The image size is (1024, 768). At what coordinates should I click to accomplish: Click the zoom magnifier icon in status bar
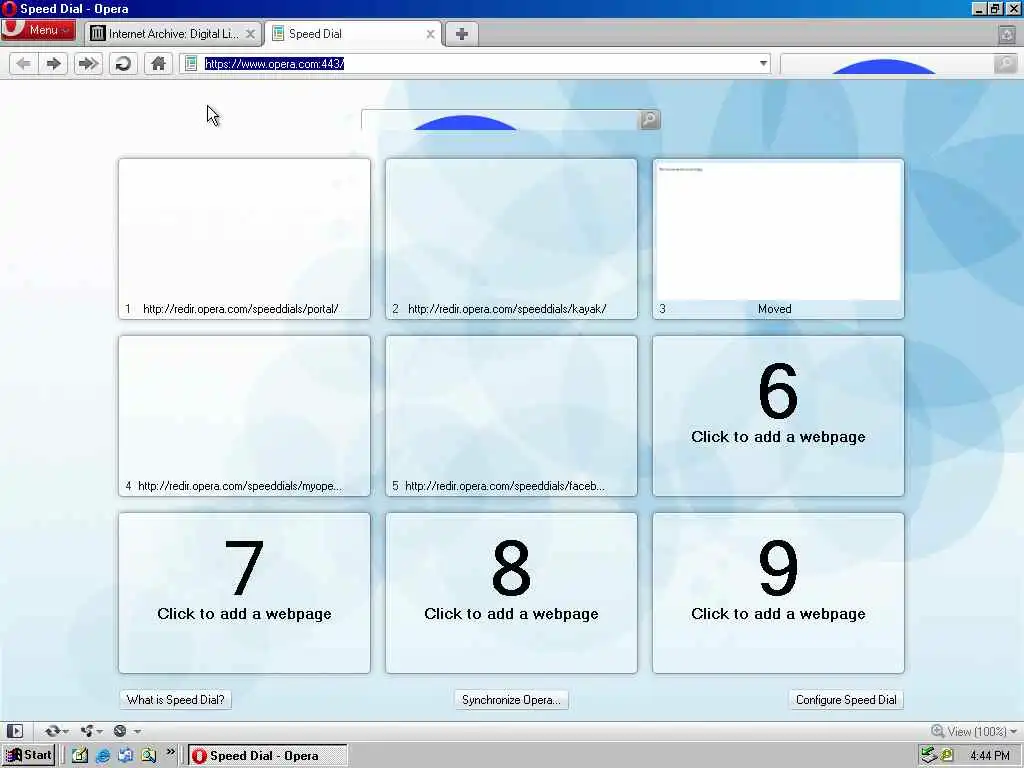pyautogui.click(x=937, y=731)
